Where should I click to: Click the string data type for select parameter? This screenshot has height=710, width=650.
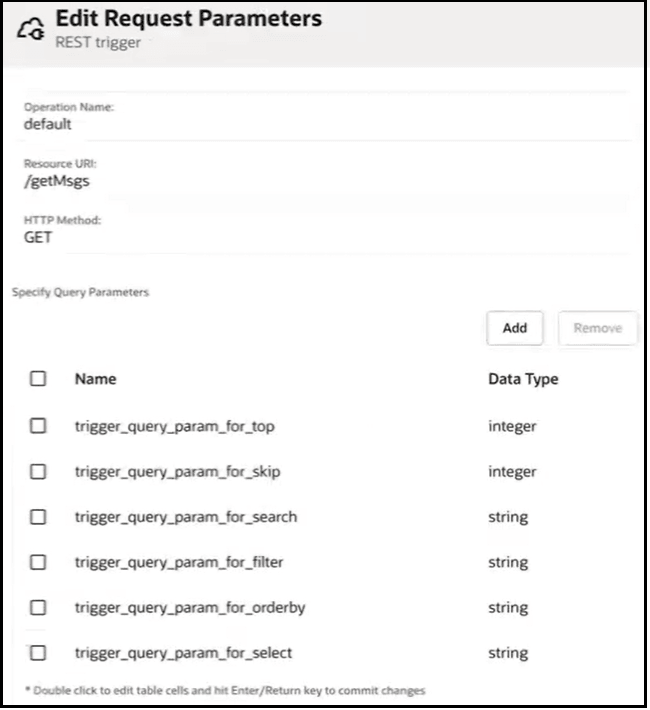508,653
